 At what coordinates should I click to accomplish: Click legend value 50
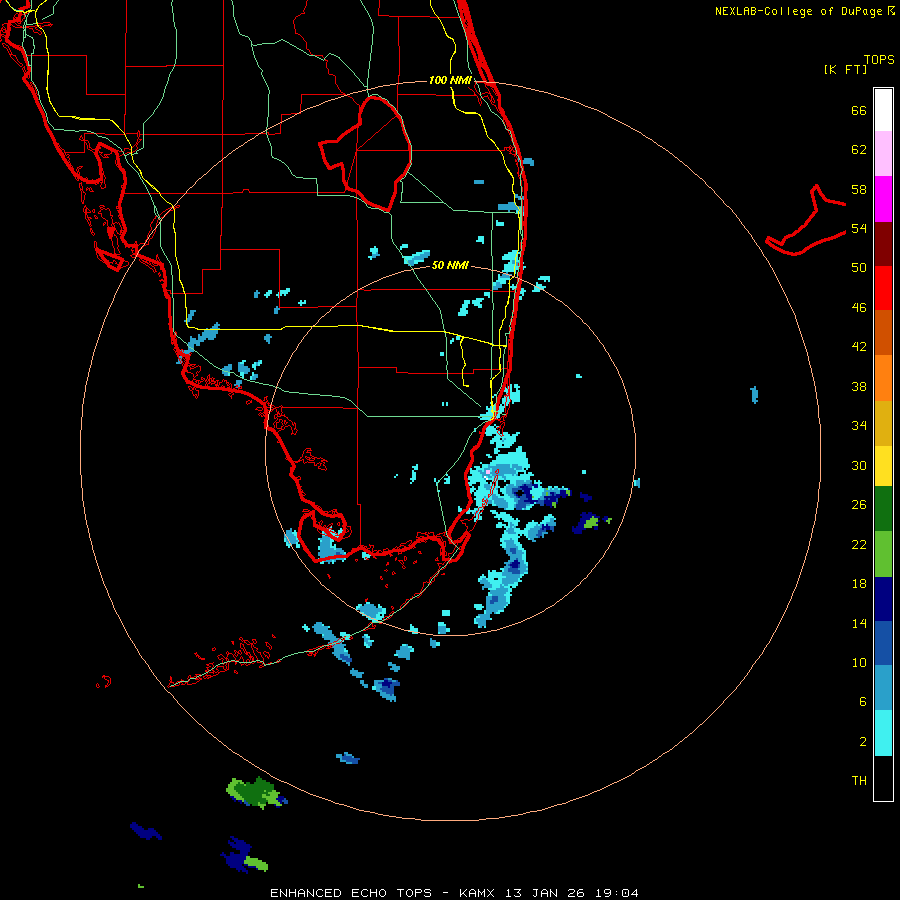[x=859, y=267]
